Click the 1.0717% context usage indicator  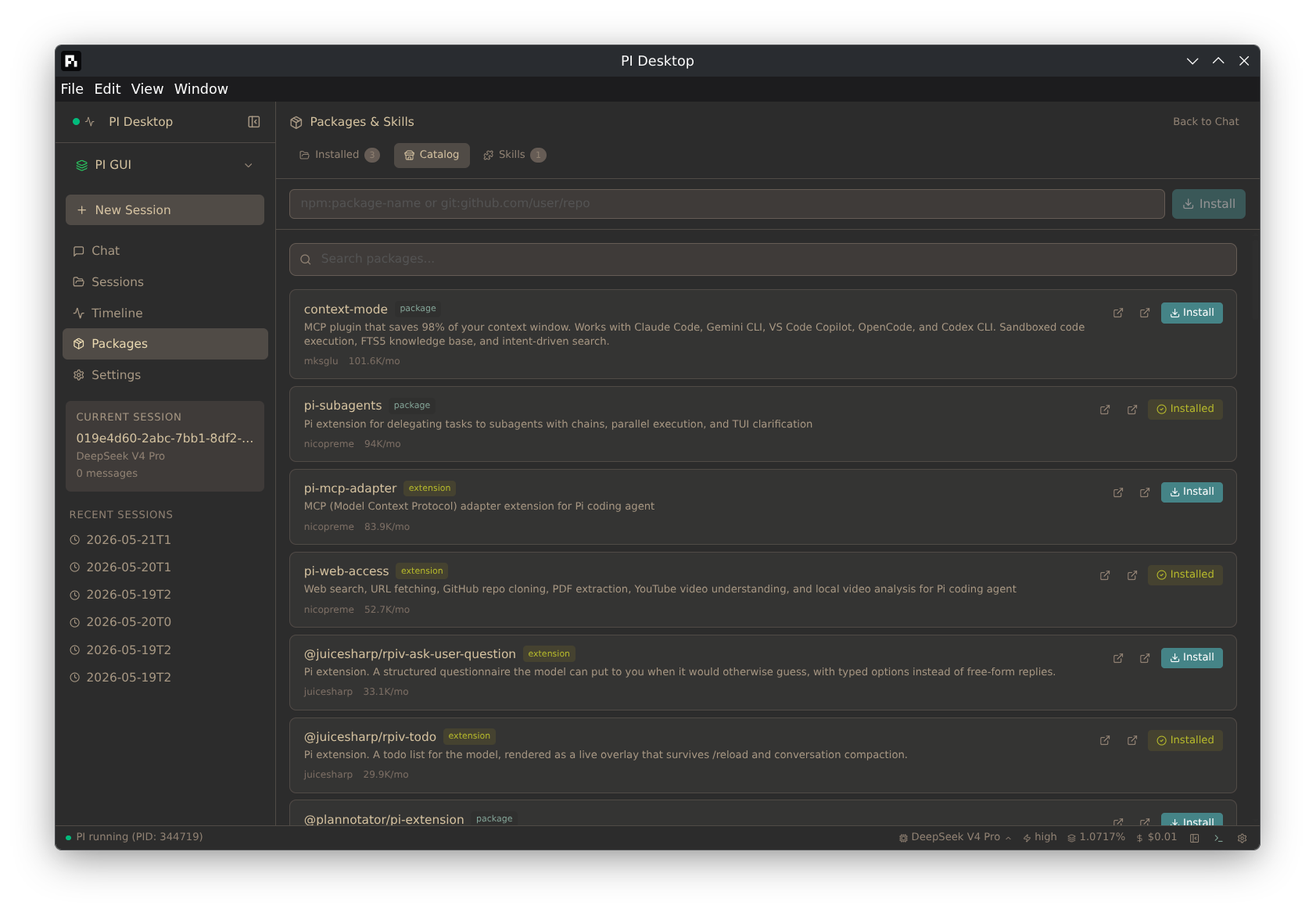coord(1096,837)
